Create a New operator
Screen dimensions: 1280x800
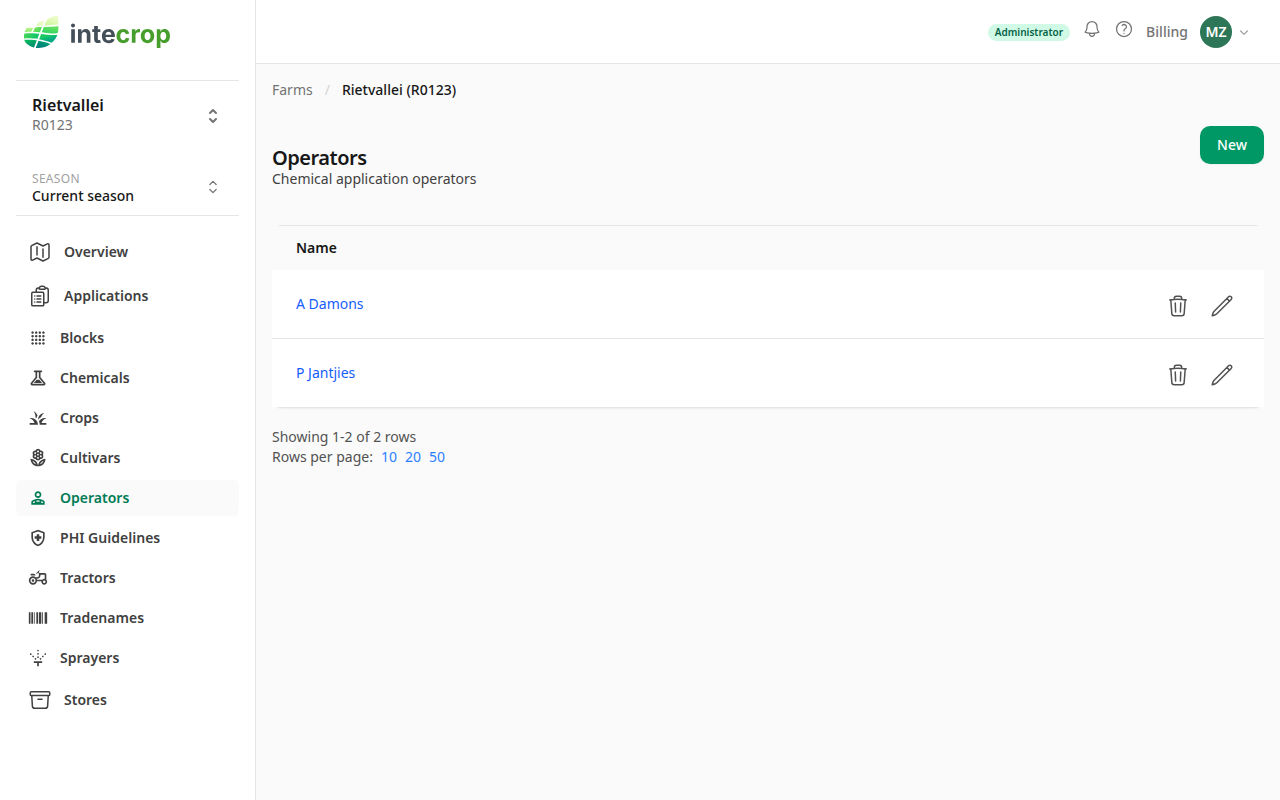click(1231, 145)
